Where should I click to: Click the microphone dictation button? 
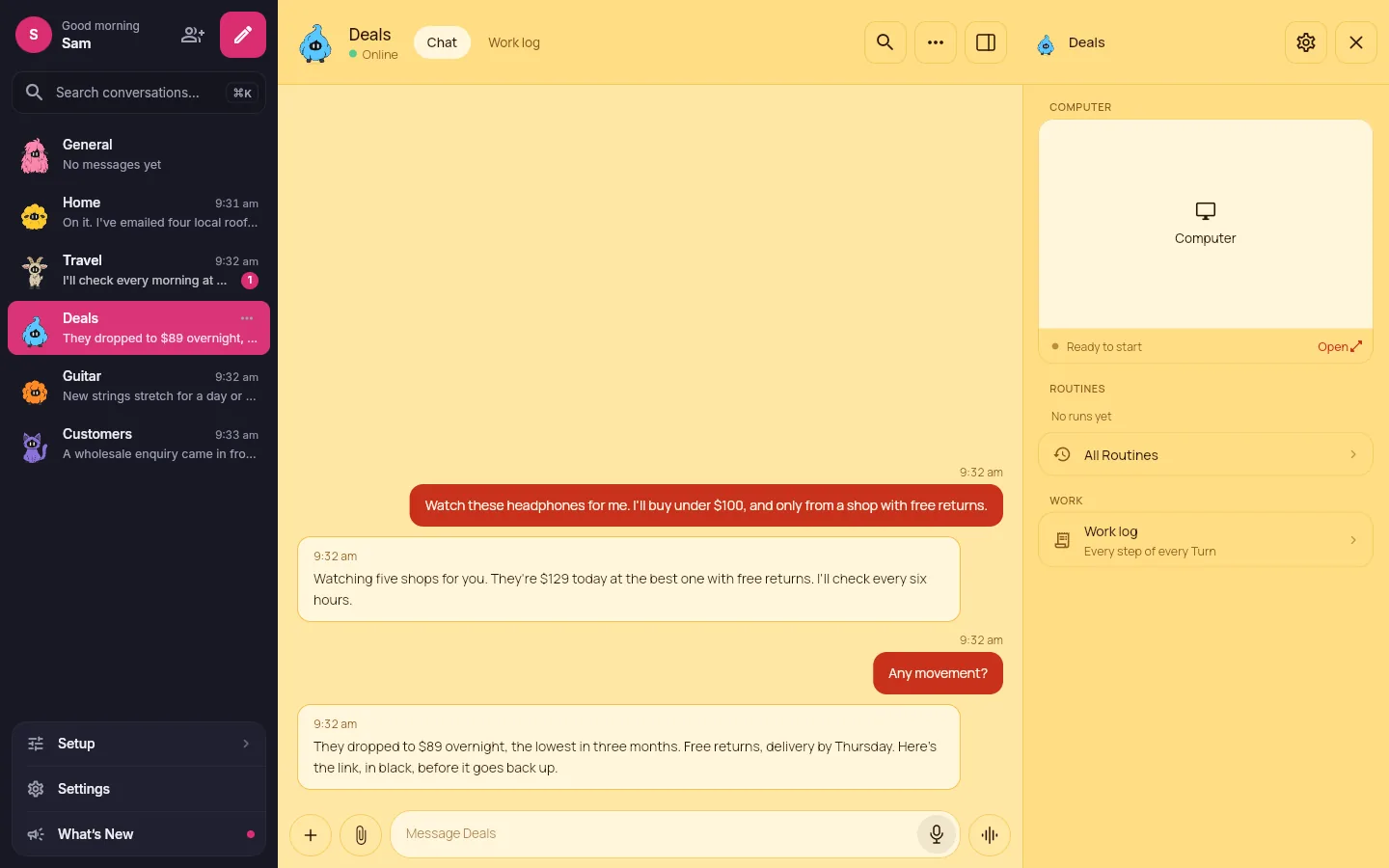(936, 834)
